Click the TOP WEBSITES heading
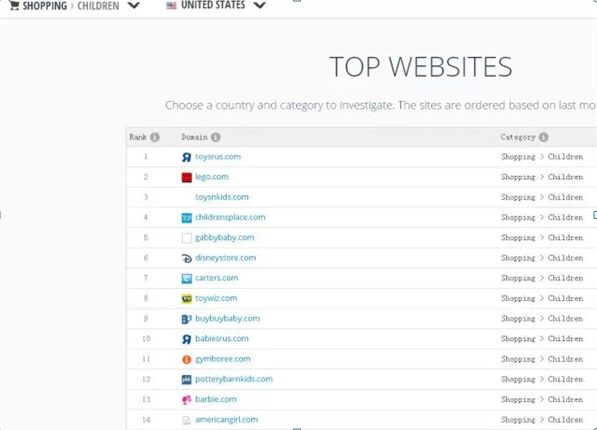The image size is (597, 430). [x=421, y=67]
